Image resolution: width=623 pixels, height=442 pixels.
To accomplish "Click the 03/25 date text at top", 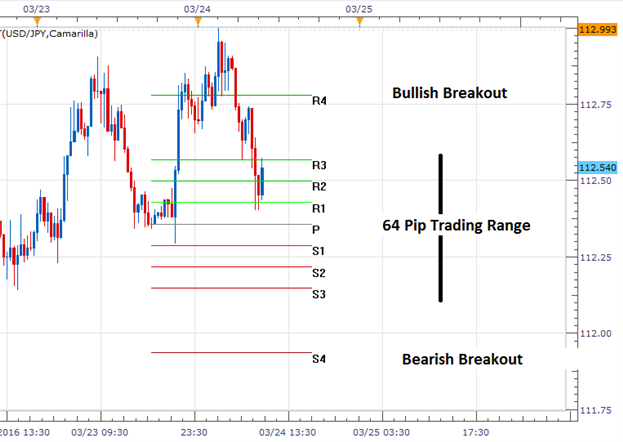I will point(359,9).
